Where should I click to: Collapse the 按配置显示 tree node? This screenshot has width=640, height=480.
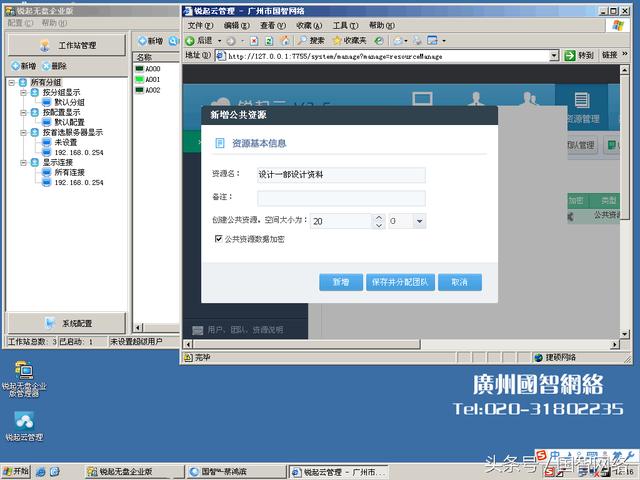coord(24,112)
